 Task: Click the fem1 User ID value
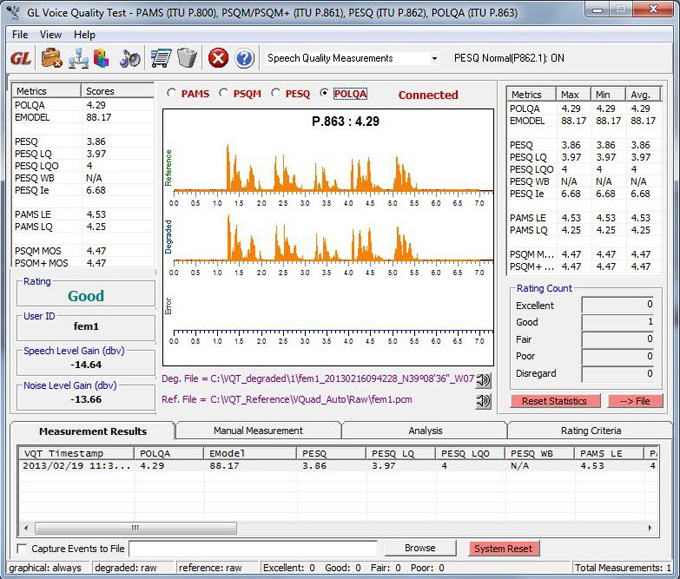point(86,327)
